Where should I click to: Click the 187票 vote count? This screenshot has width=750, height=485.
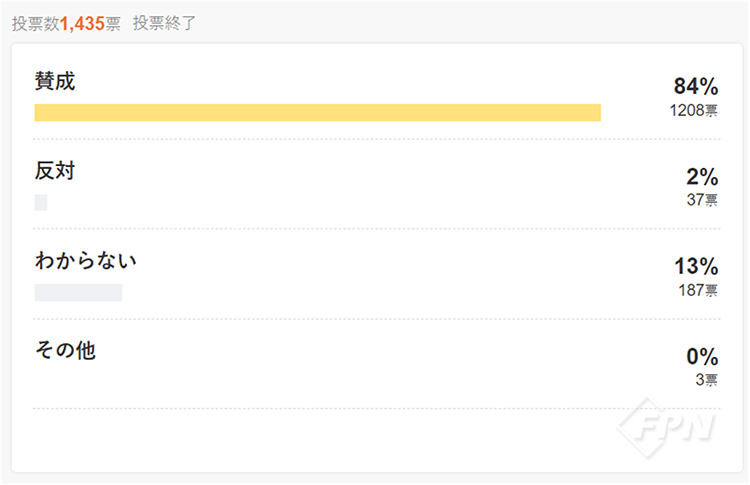point(698,290)
